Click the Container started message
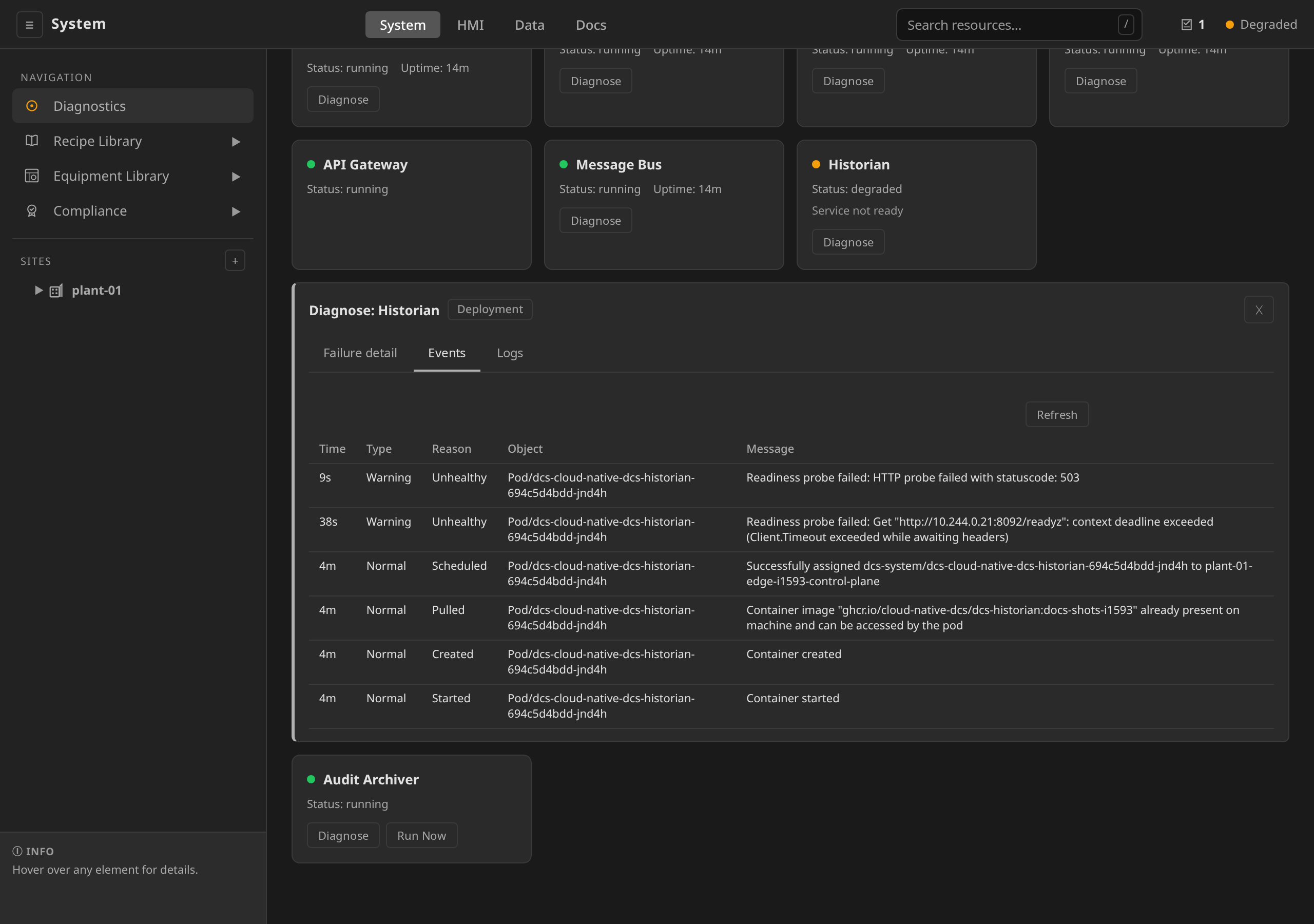Image resolution: width=1314 pixels, height=924 pixels. pyautogui.click(x=792, y=698)
